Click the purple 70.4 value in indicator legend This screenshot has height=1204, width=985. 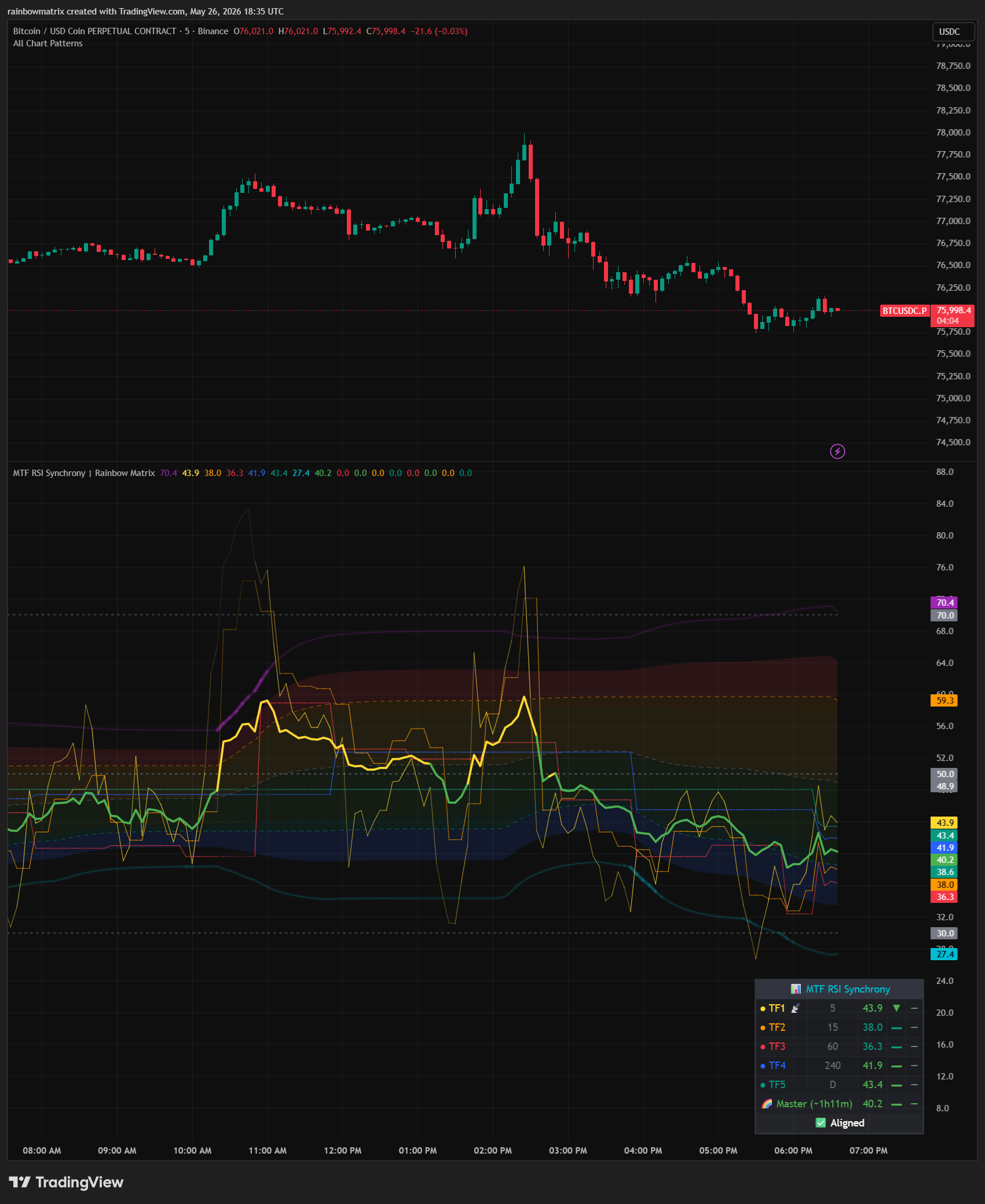point(169,473)
